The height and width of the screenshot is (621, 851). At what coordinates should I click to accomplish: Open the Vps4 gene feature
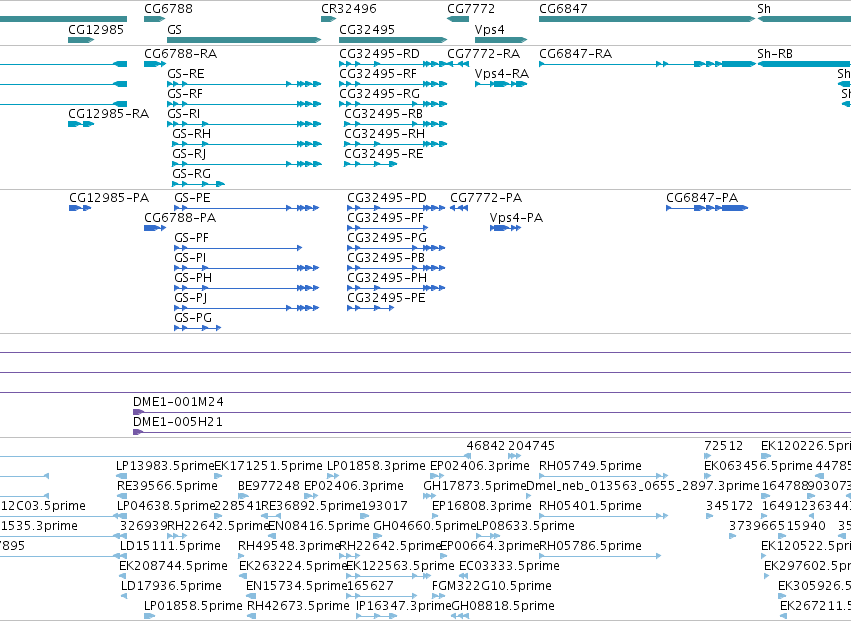pos(500,40)
